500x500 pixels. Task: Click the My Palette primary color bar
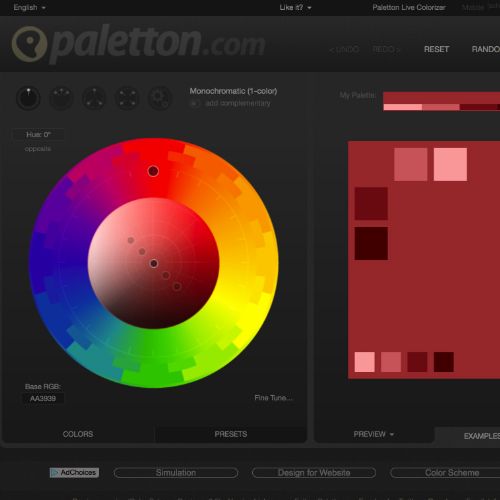442,98
